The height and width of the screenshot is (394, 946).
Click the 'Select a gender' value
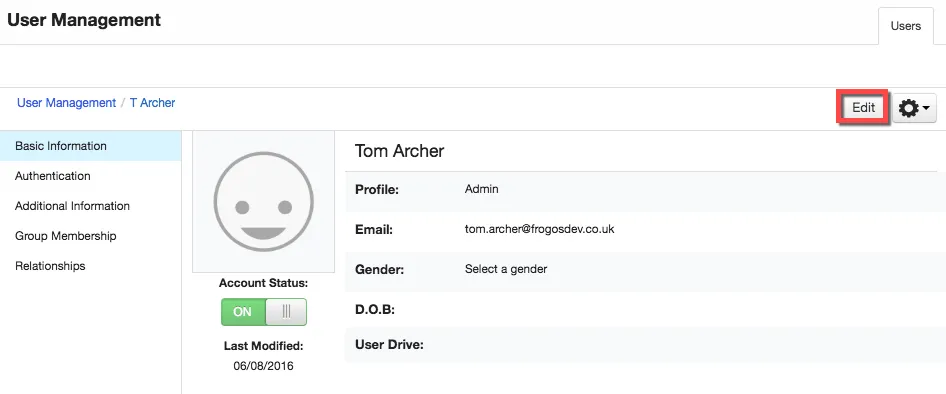click(x=506, y=269)
